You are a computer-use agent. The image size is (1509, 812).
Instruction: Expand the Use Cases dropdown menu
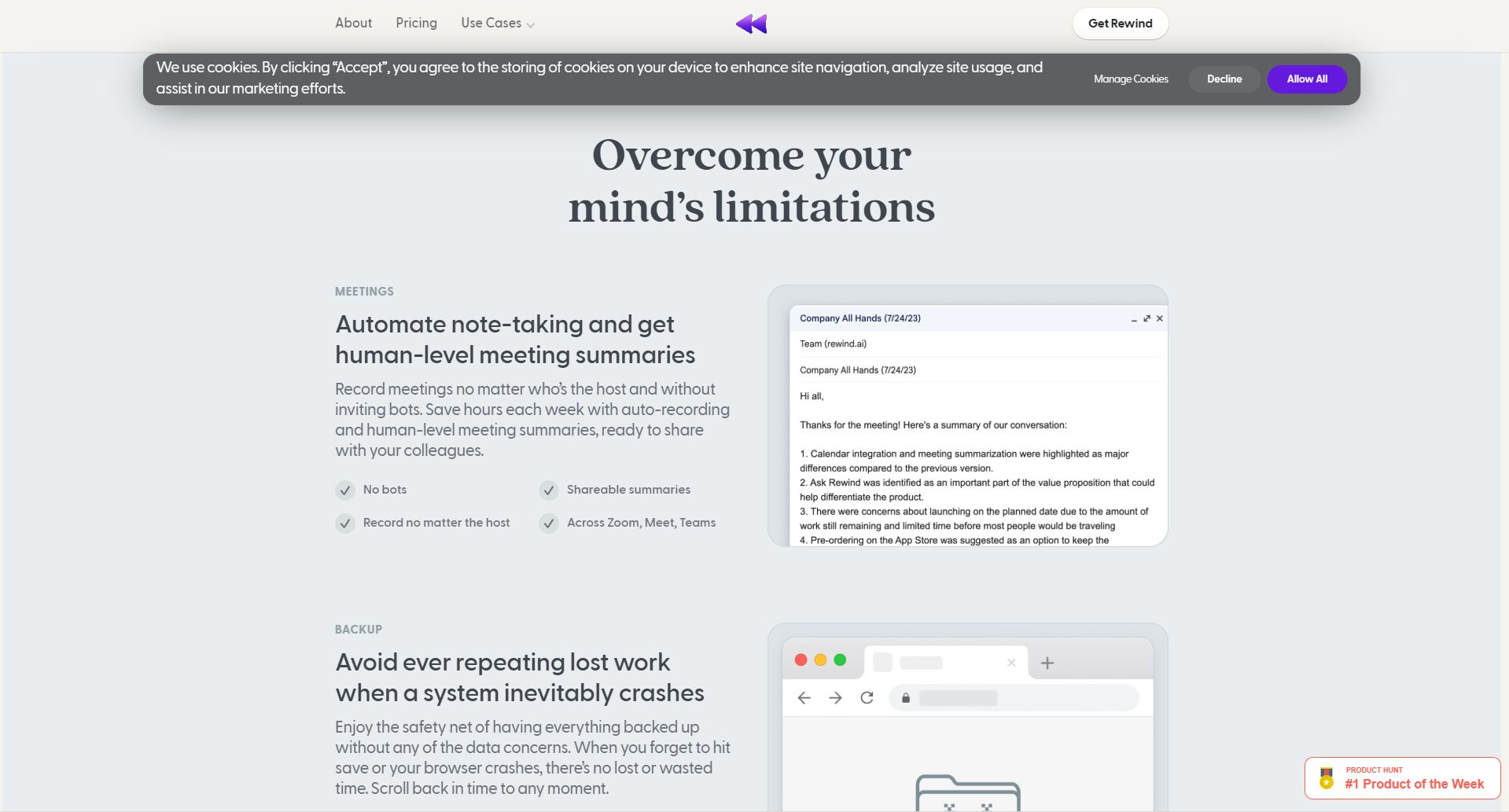point(491,24)
